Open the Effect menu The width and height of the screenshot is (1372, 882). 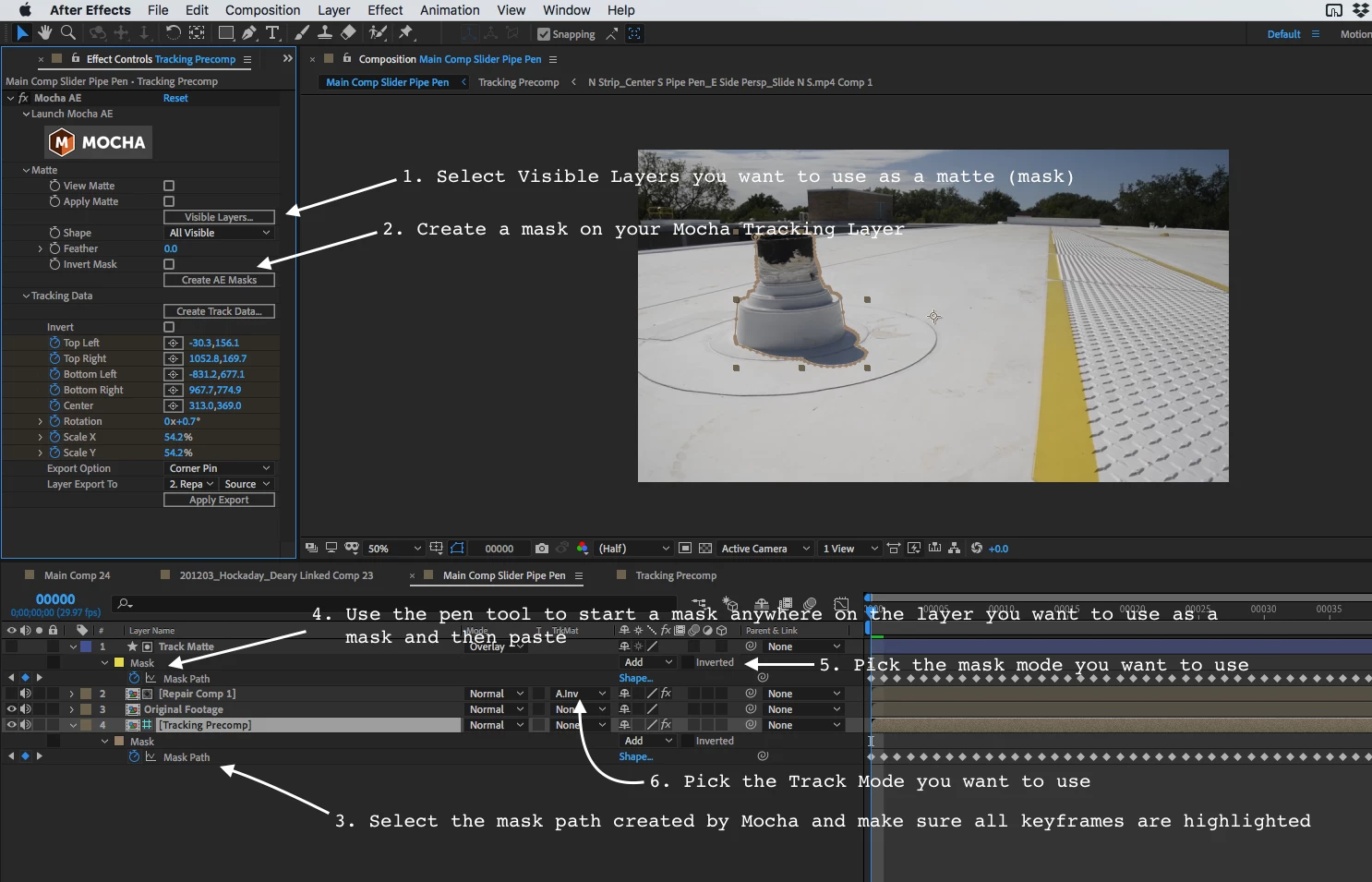point(385,10)
